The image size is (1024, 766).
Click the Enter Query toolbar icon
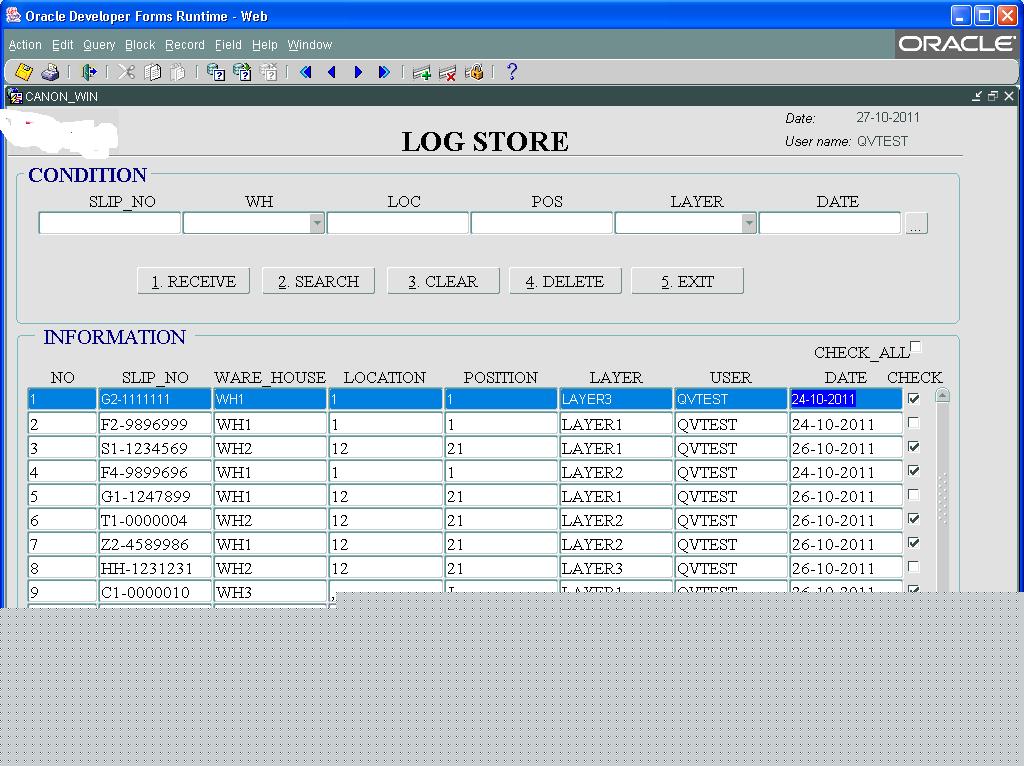[215, 72]
